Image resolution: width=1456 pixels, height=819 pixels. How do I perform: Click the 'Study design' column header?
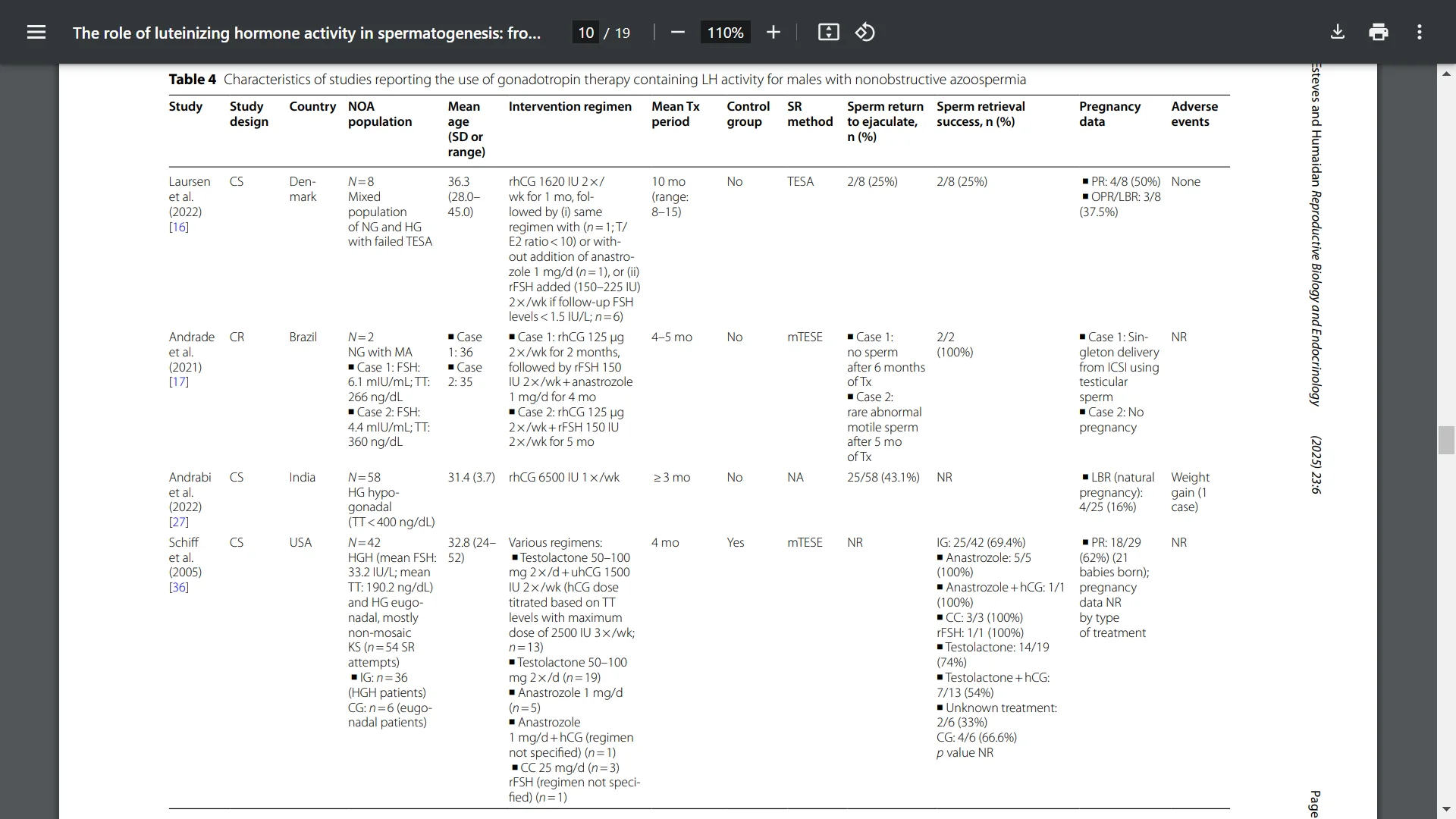249,114
